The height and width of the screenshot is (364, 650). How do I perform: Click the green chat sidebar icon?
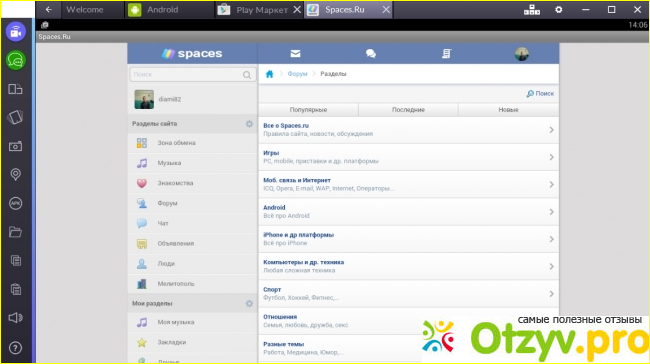tap(16, 61)
